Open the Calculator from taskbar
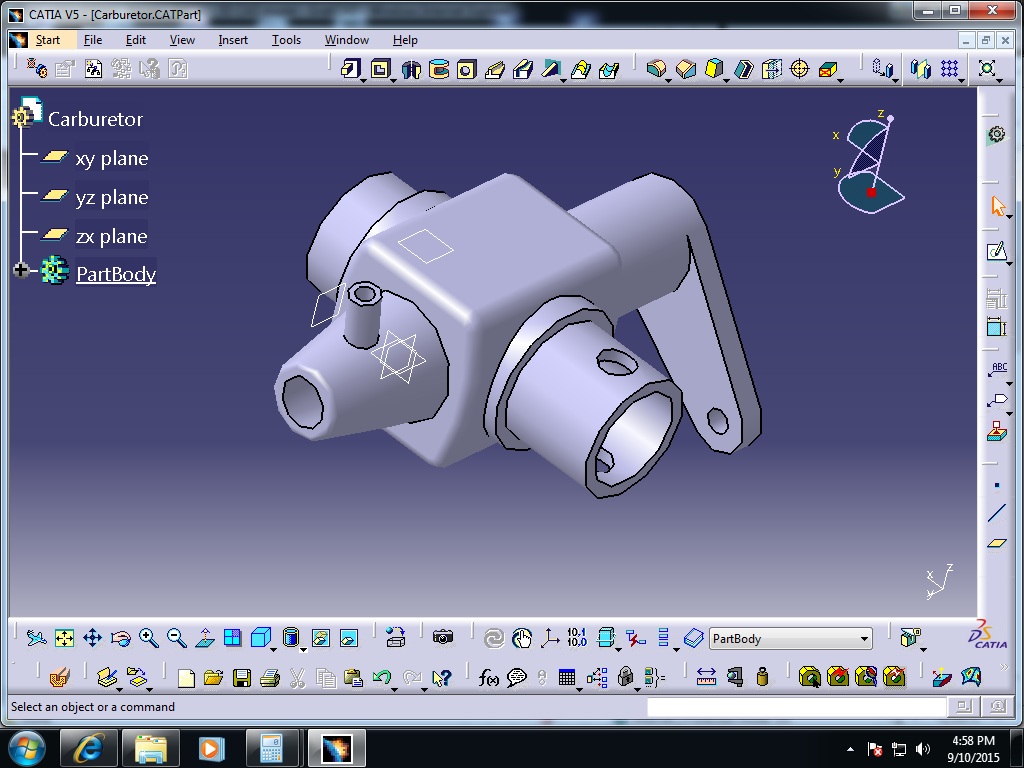 (272, 748)
